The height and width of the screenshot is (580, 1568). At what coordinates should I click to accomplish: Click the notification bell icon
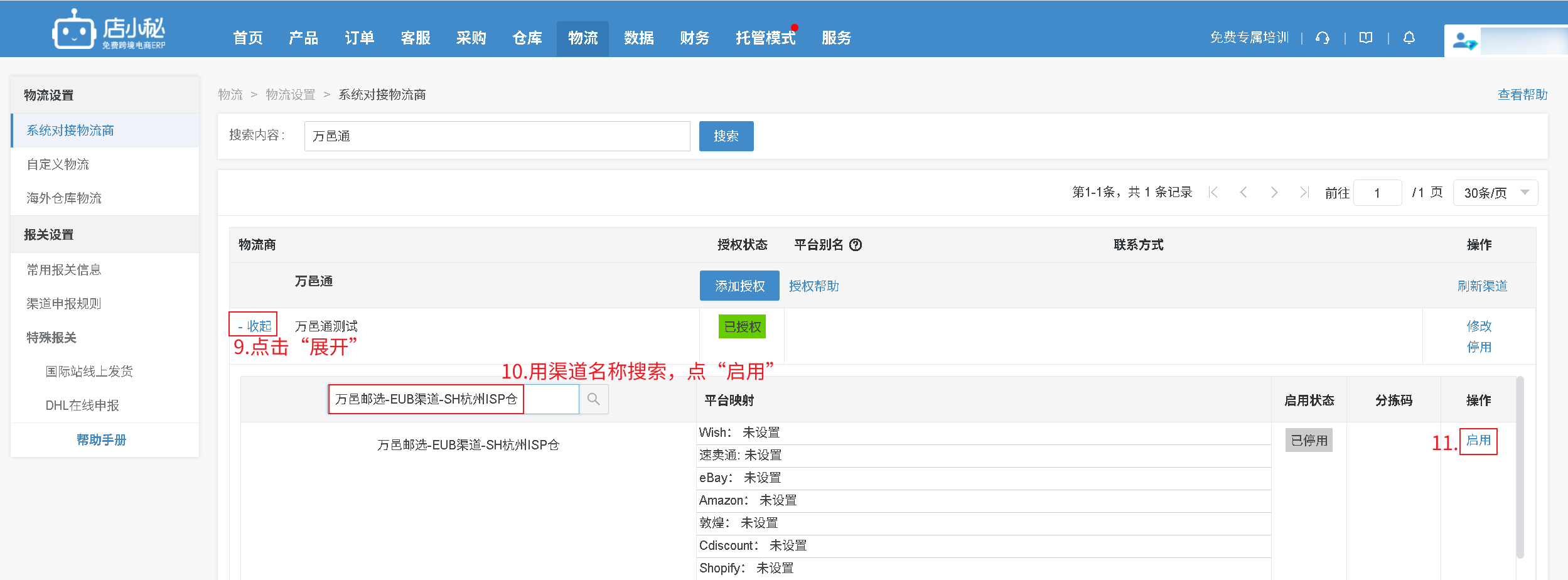point(1409,38)
